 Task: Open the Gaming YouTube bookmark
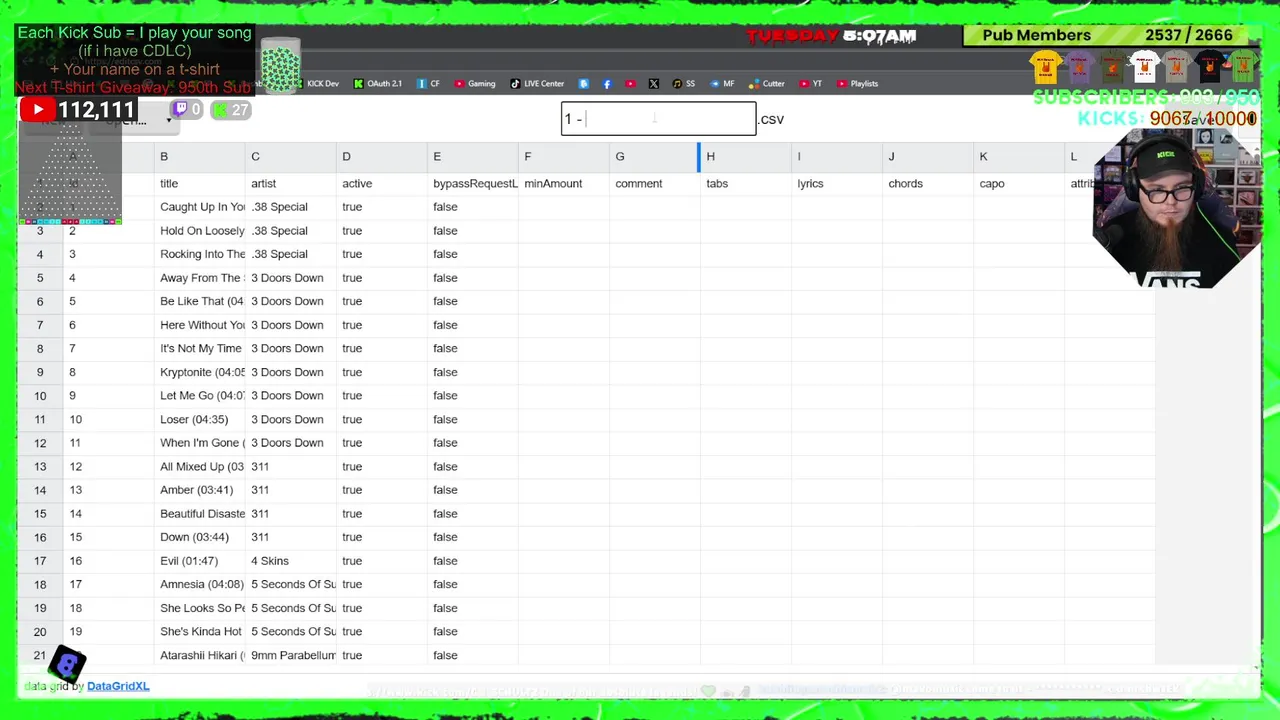[474, 84]
